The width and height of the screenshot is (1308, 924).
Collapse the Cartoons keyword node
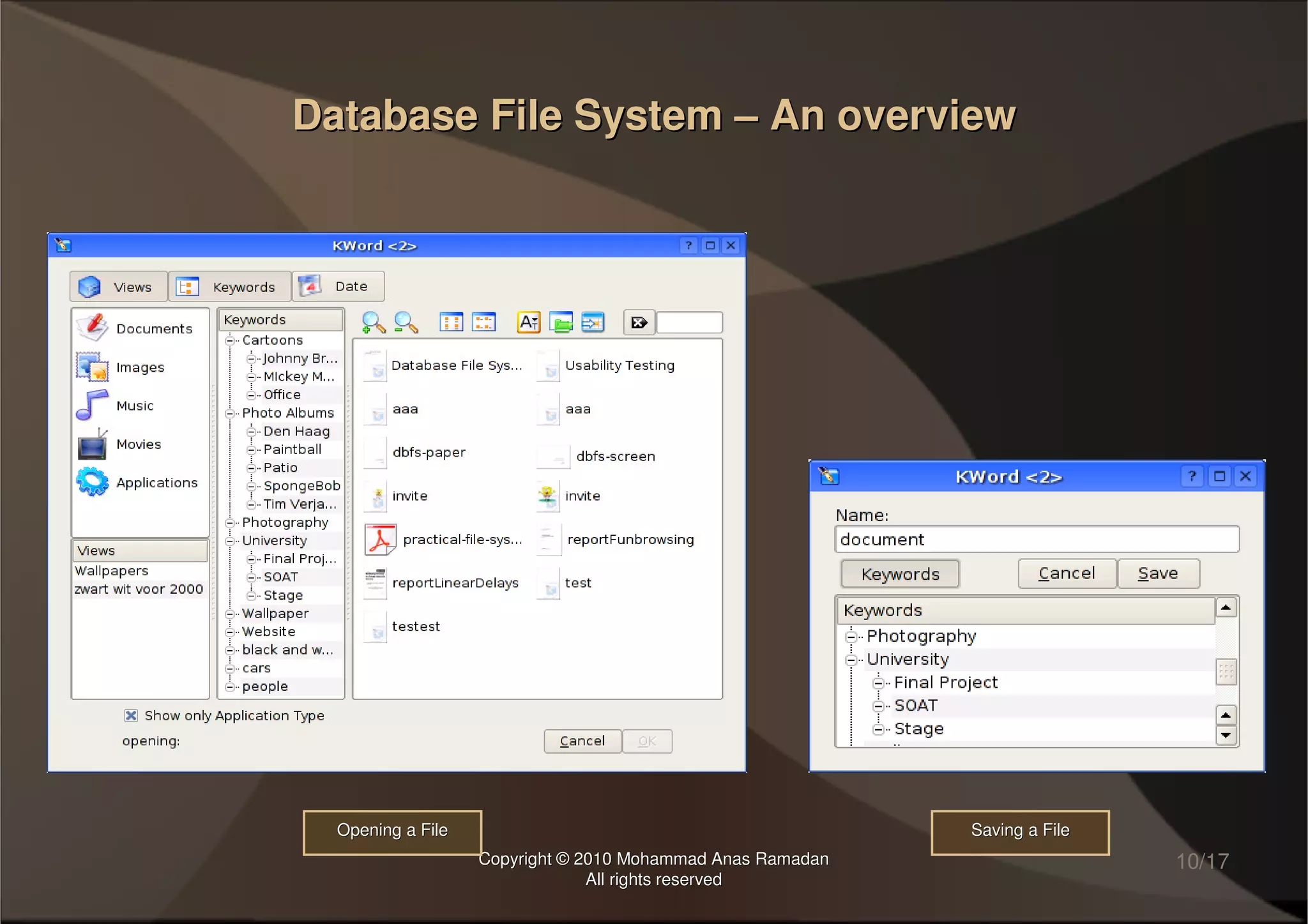(x=230, y=340)
